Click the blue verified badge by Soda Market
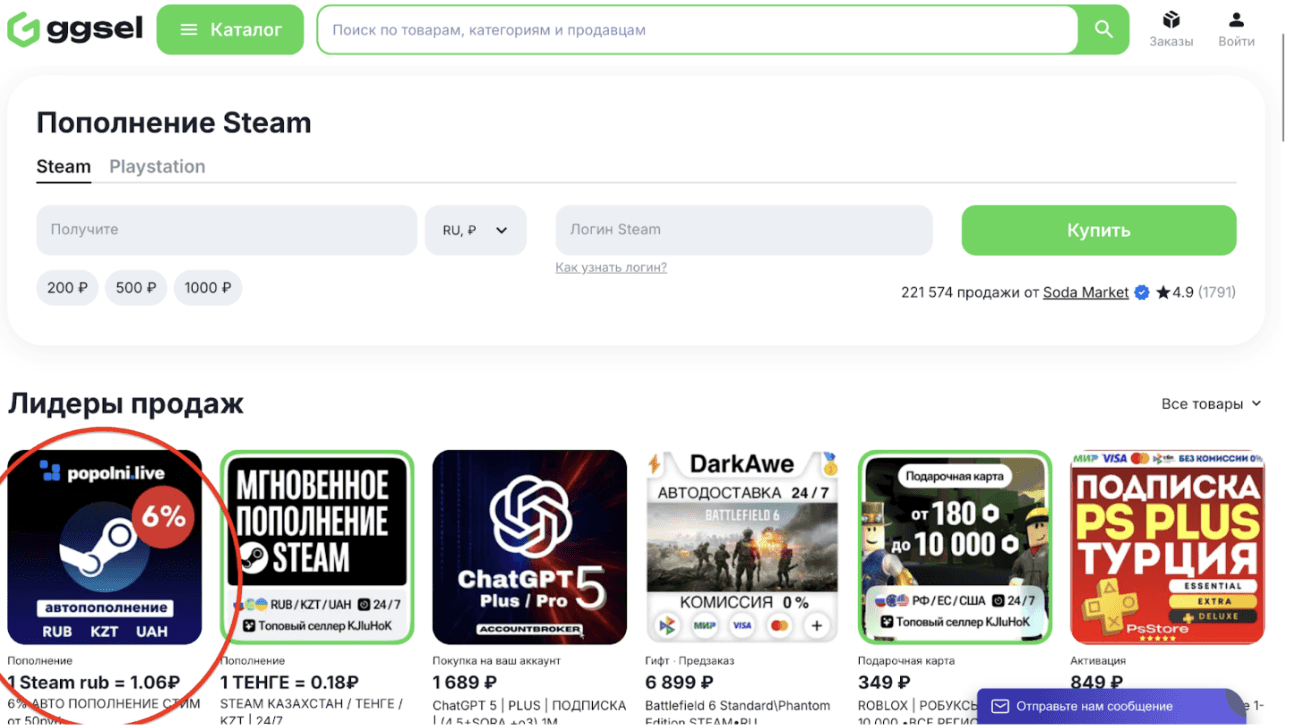This screenshot has height=728, width=1294. point(1142,293)
